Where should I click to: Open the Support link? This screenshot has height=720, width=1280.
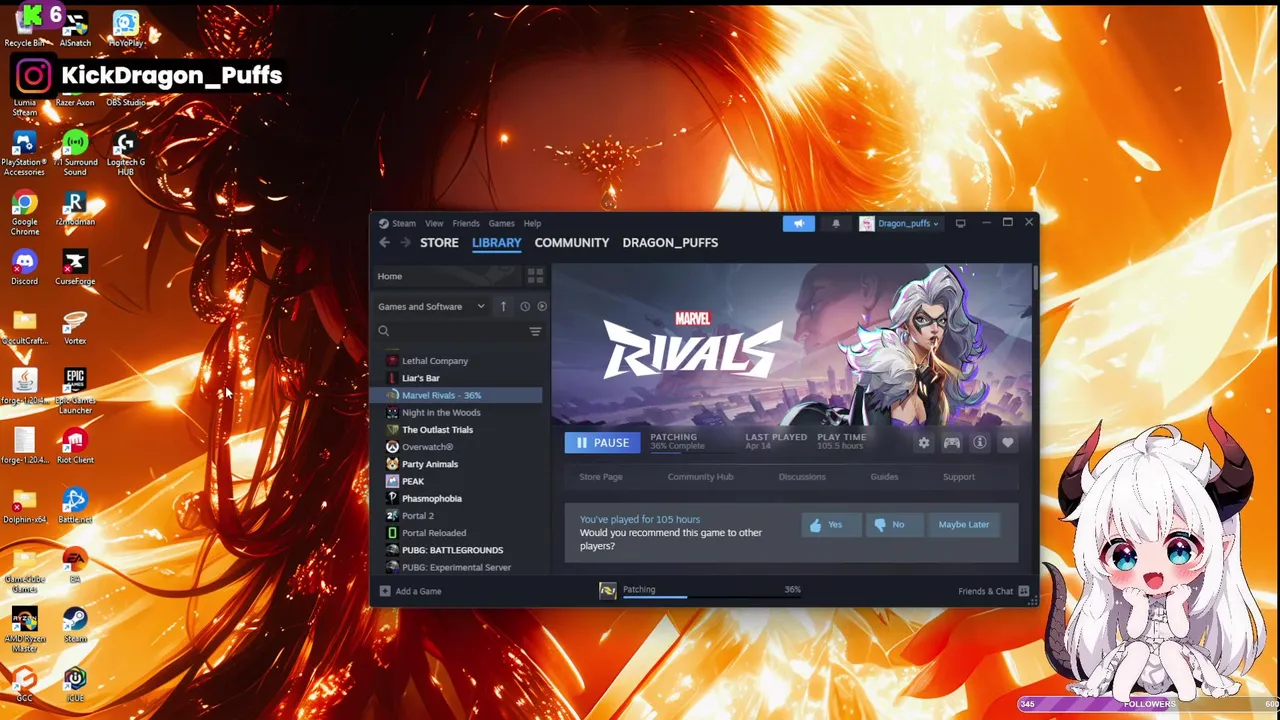[958, 477]
